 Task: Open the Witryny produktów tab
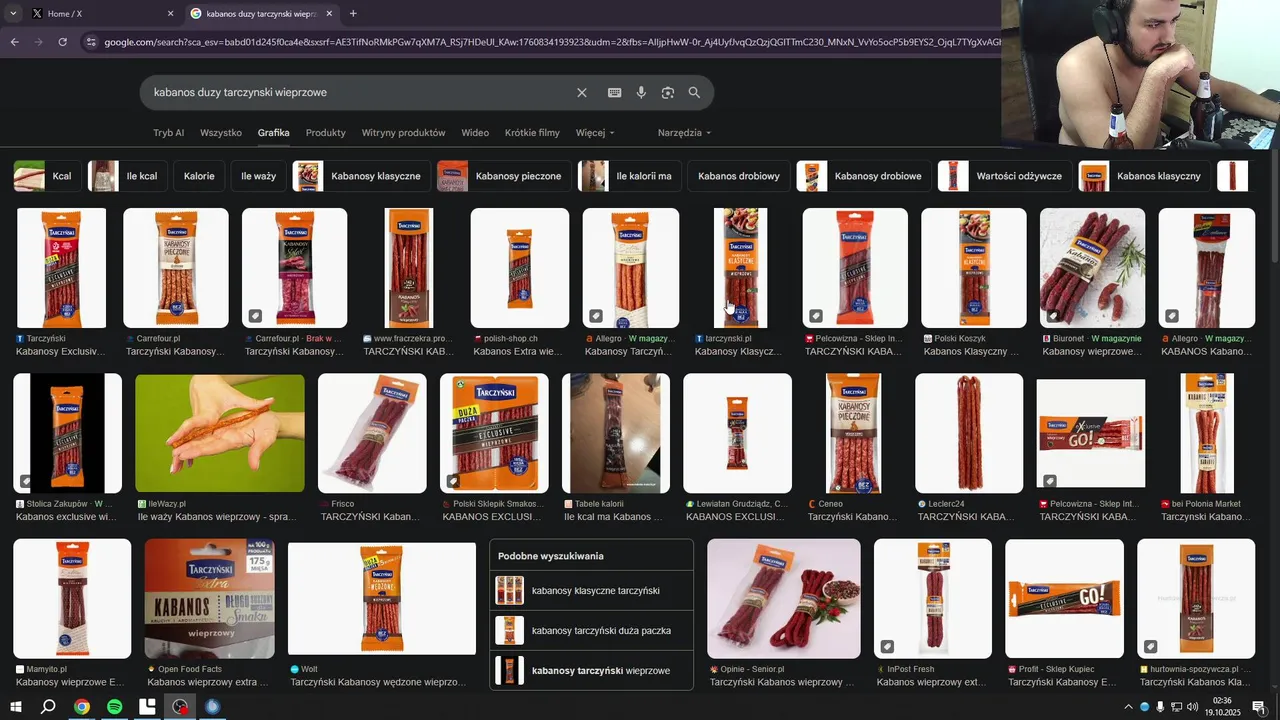click(x=403, y=132)
